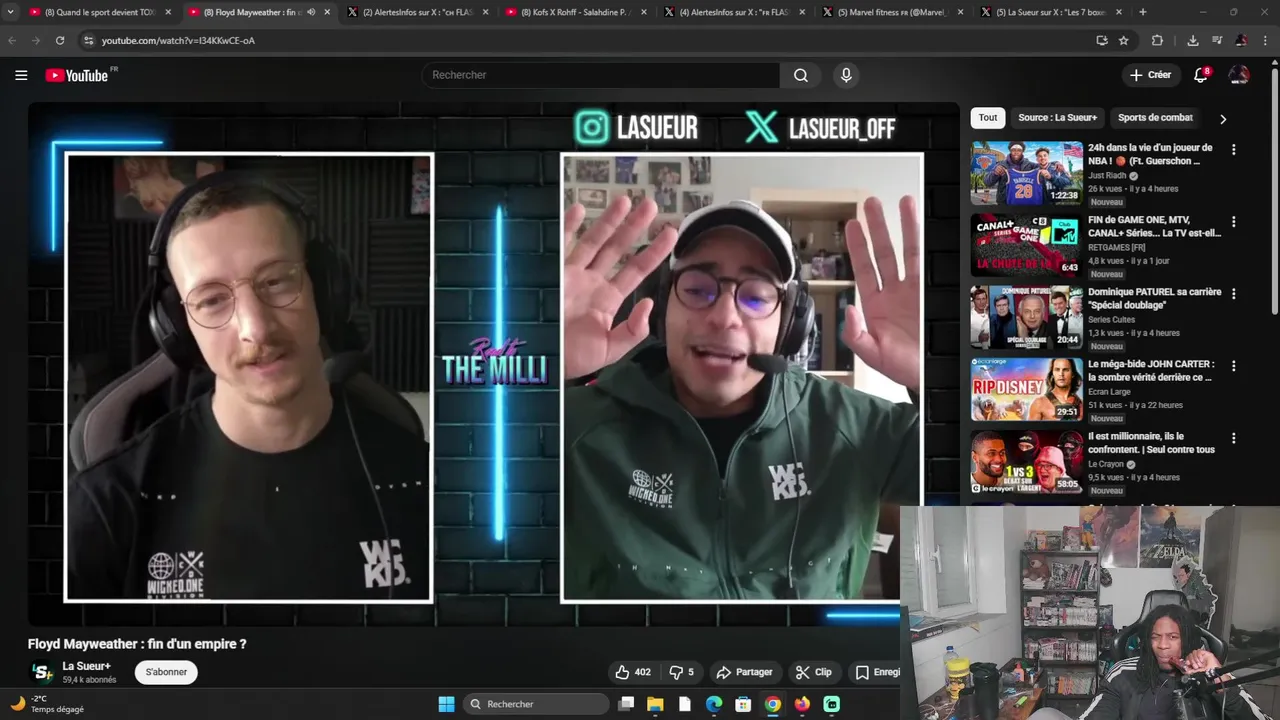Subscribe with the 'S'abonner' button
The width and height of the screenshot is (1280, 720).
click(166, 672)
